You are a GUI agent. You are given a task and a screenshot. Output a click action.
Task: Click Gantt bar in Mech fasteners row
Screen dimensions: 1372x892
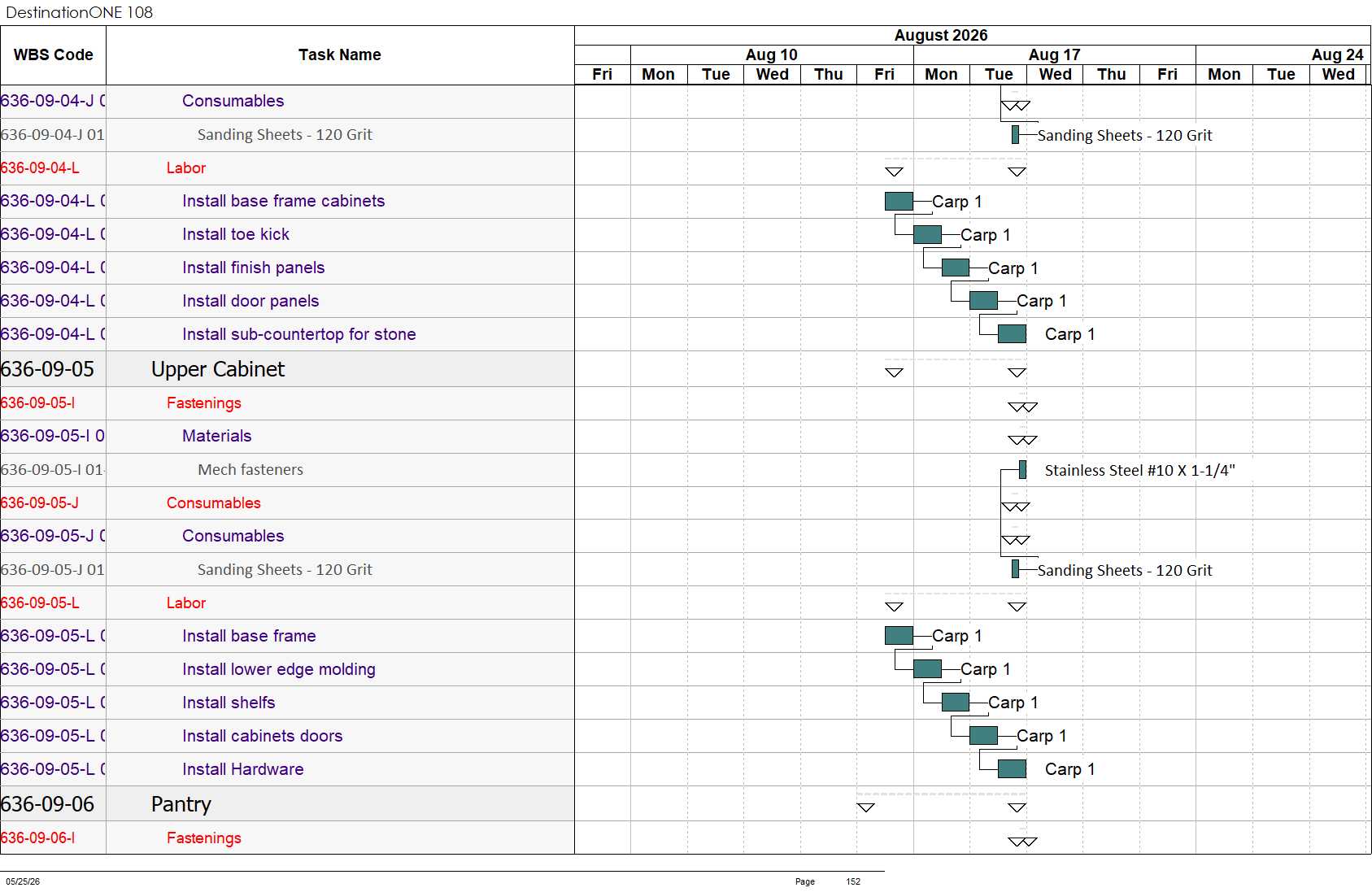1022,469
